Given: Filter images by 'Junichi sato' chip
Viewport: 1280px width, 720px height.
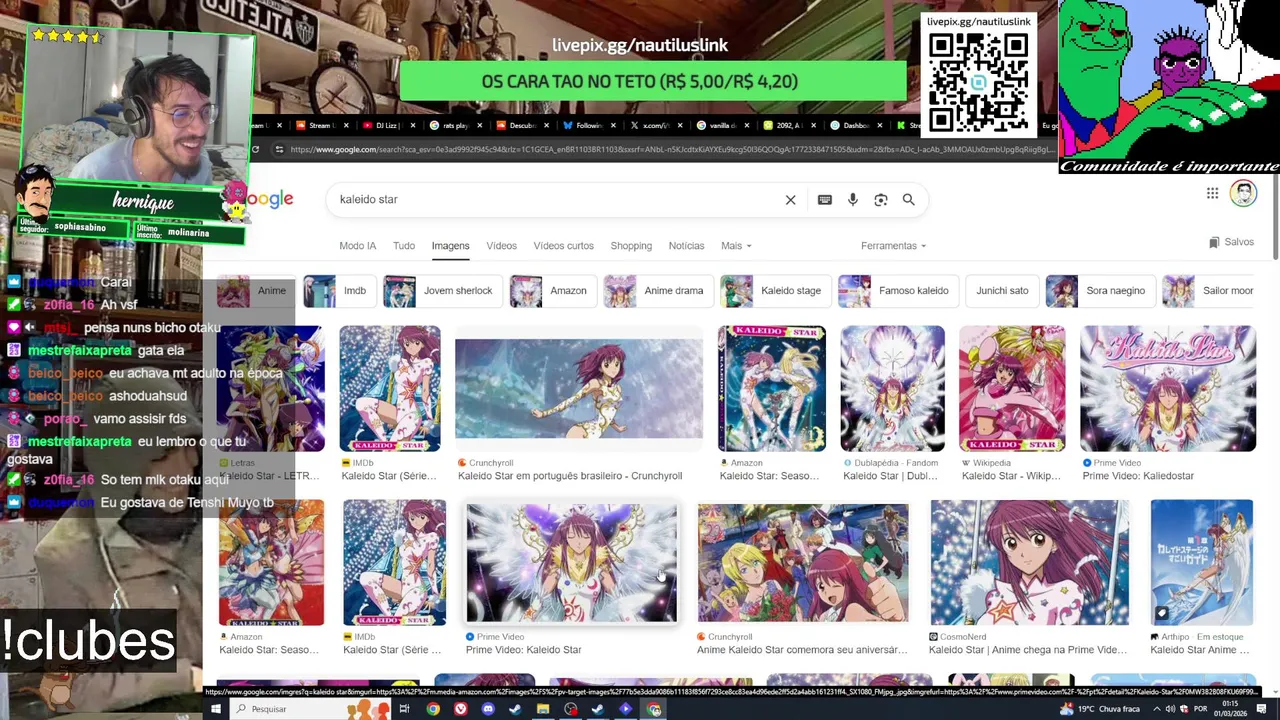Looking at the screenshot, I should pos(1002,291).
